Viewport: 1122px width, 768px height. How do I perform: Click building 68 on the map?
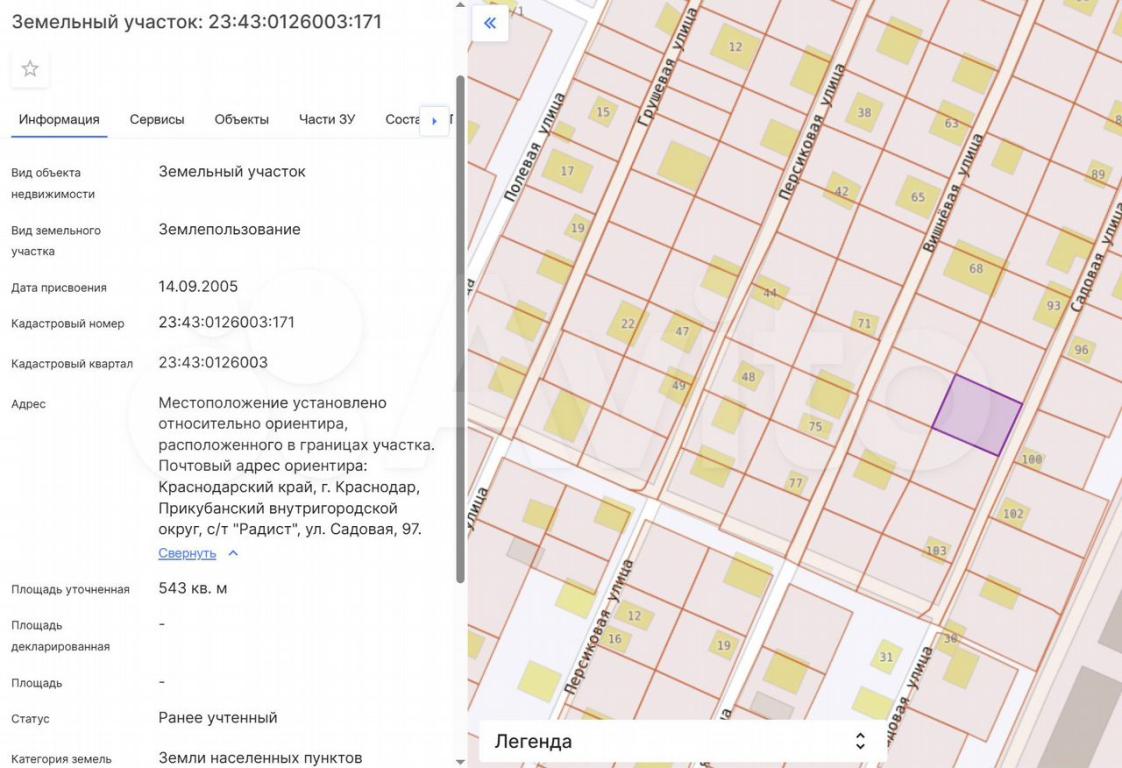tap(975, 268)
